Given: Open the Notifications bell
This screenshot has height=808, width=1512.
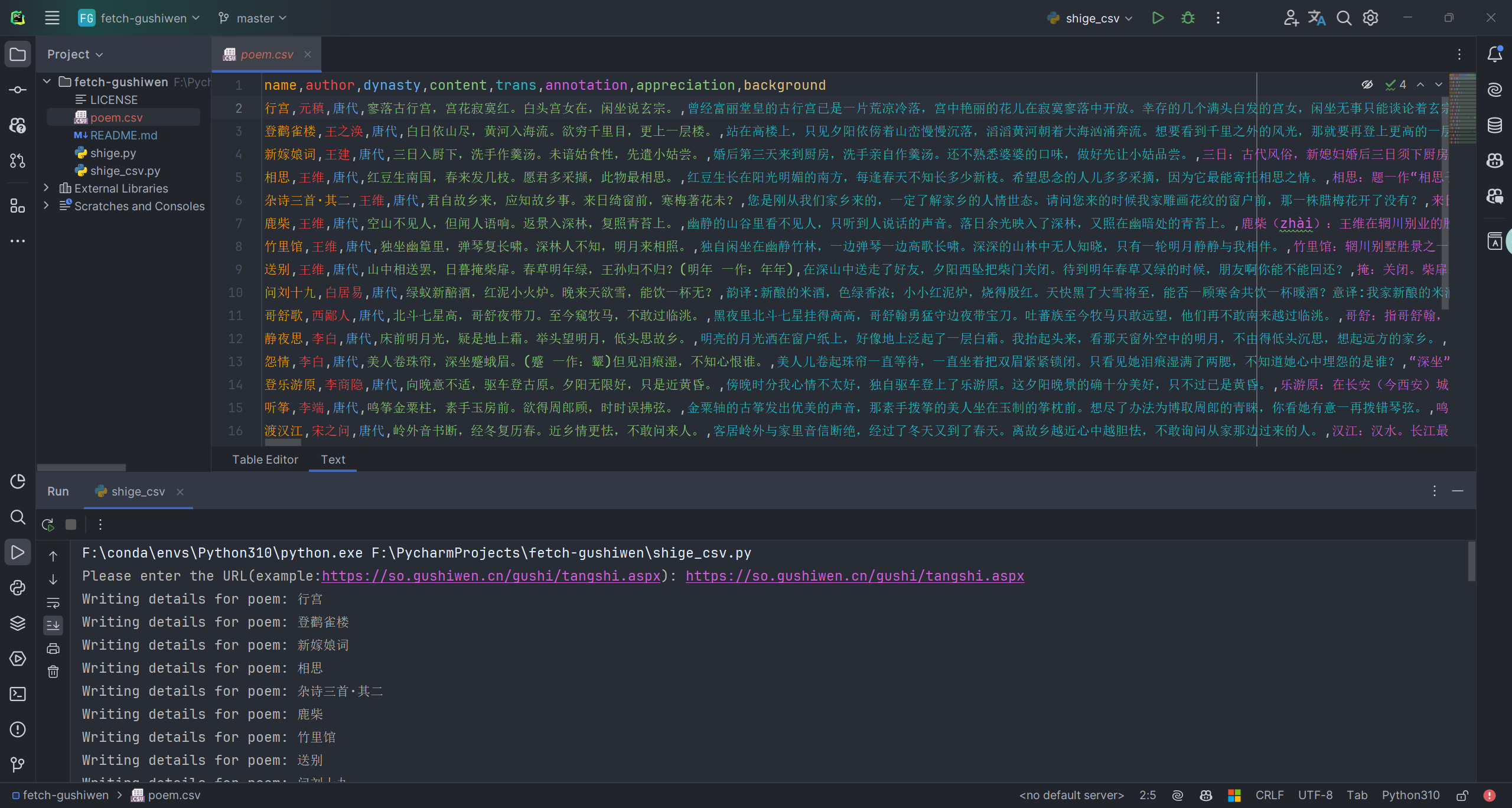Looking at the screenshot, I should coord(1494,54).
